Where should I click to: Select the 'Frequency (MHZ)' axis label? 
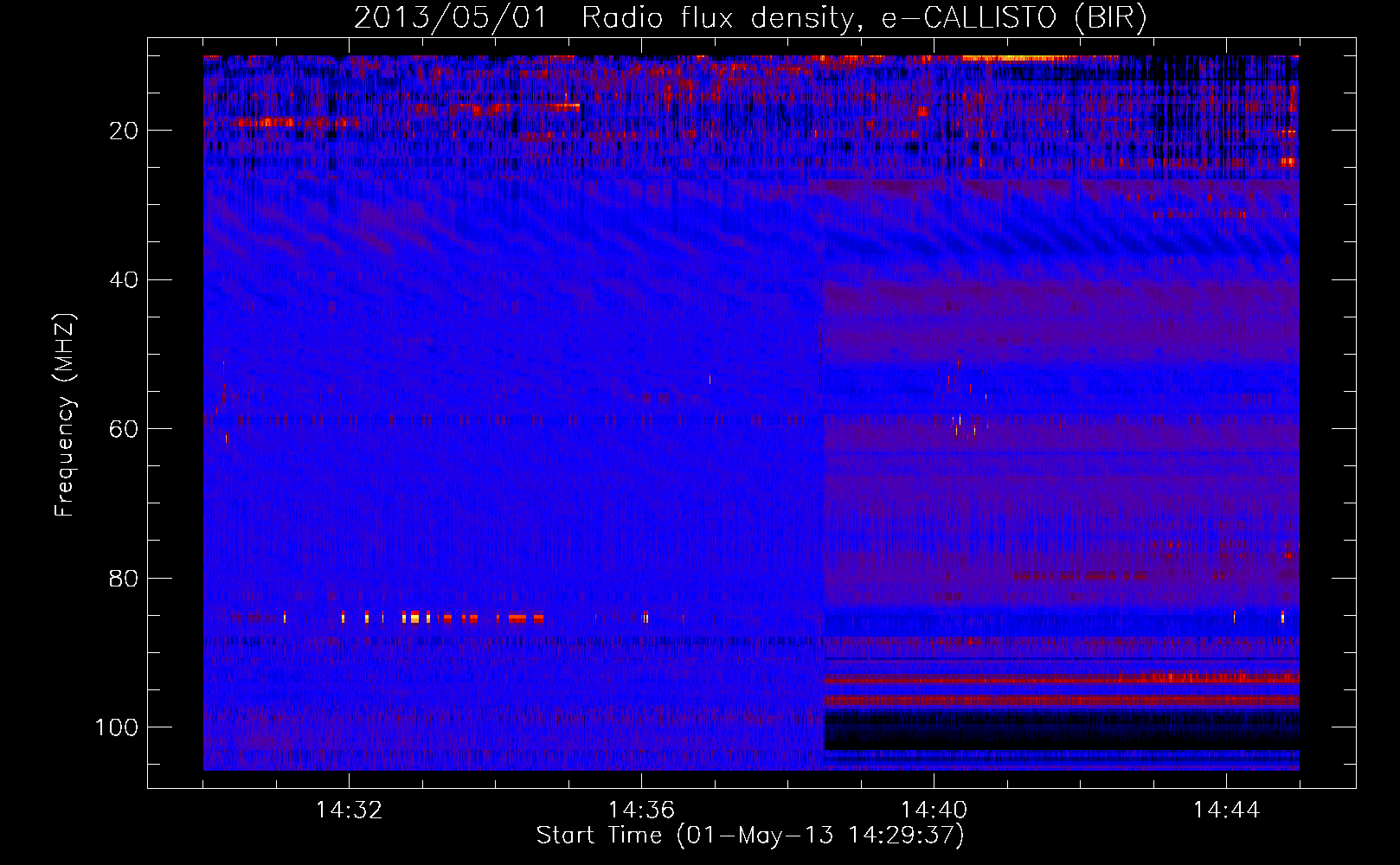65,415
